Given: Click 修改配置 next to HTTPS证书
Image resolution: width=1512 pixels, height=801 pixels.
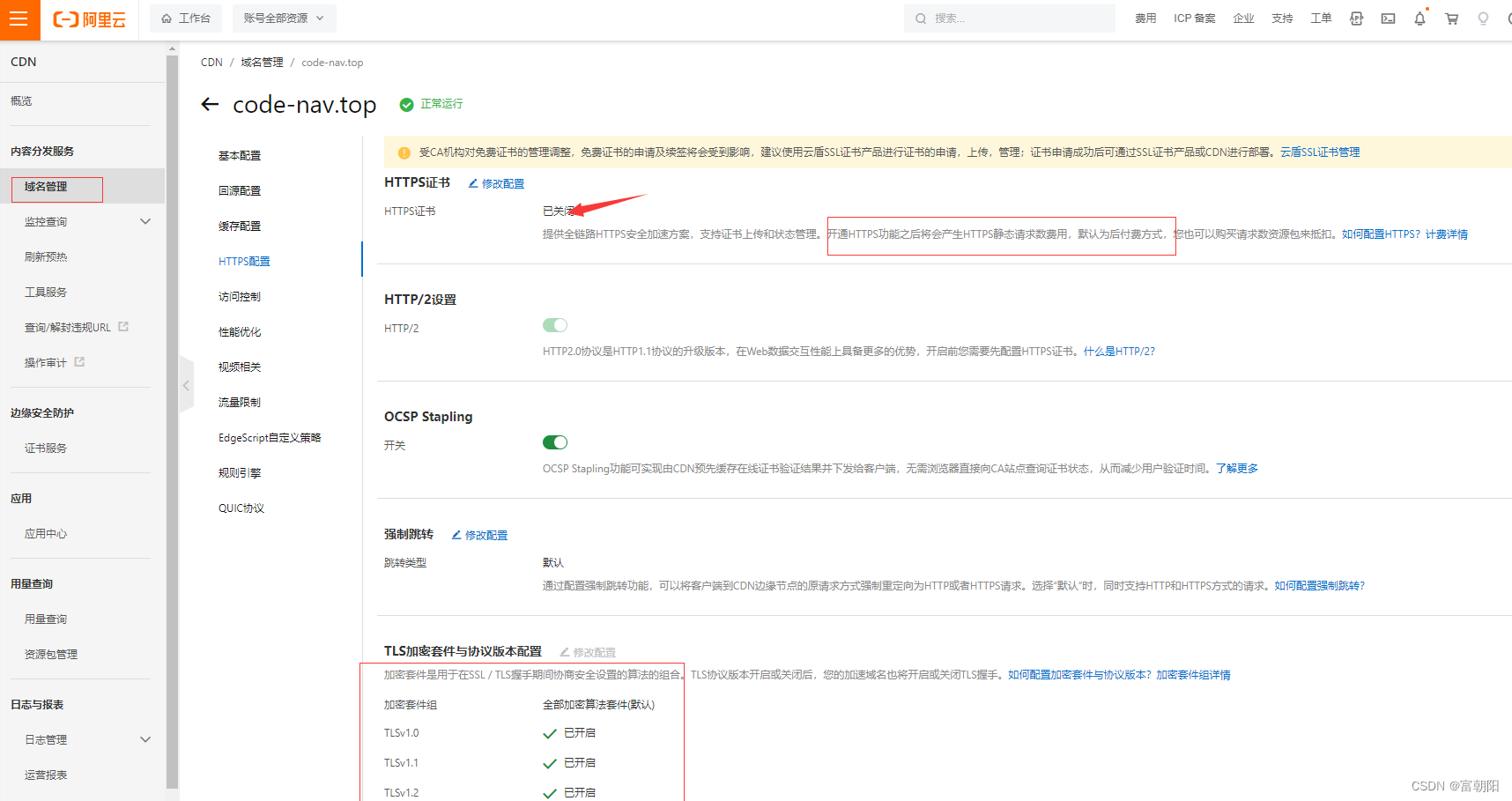Looking at the screenshot, I should click(x=496, y=183).
